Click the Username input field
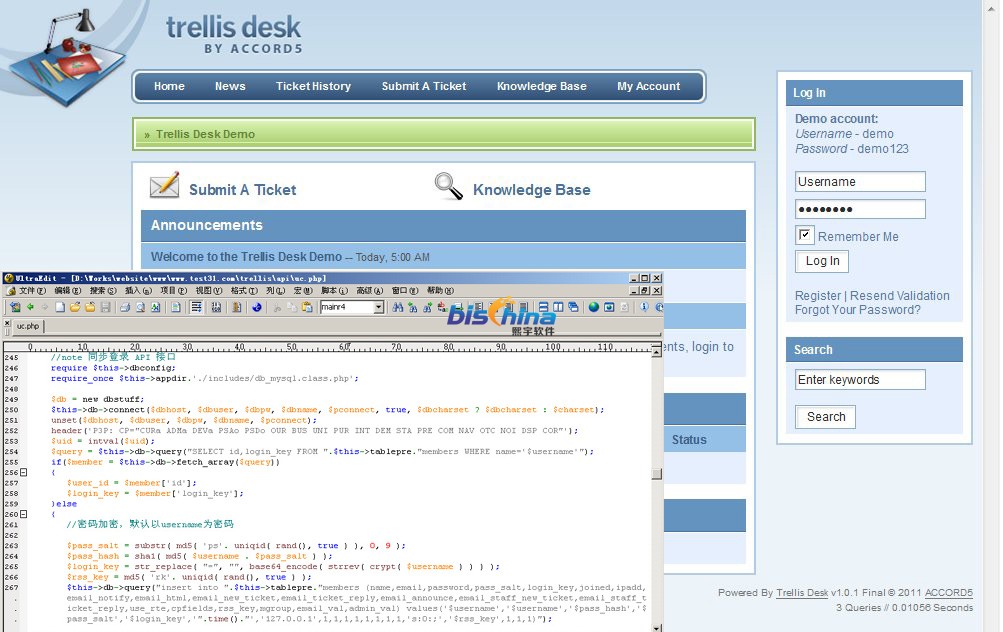1003x632 pixels. click(860, 182)
